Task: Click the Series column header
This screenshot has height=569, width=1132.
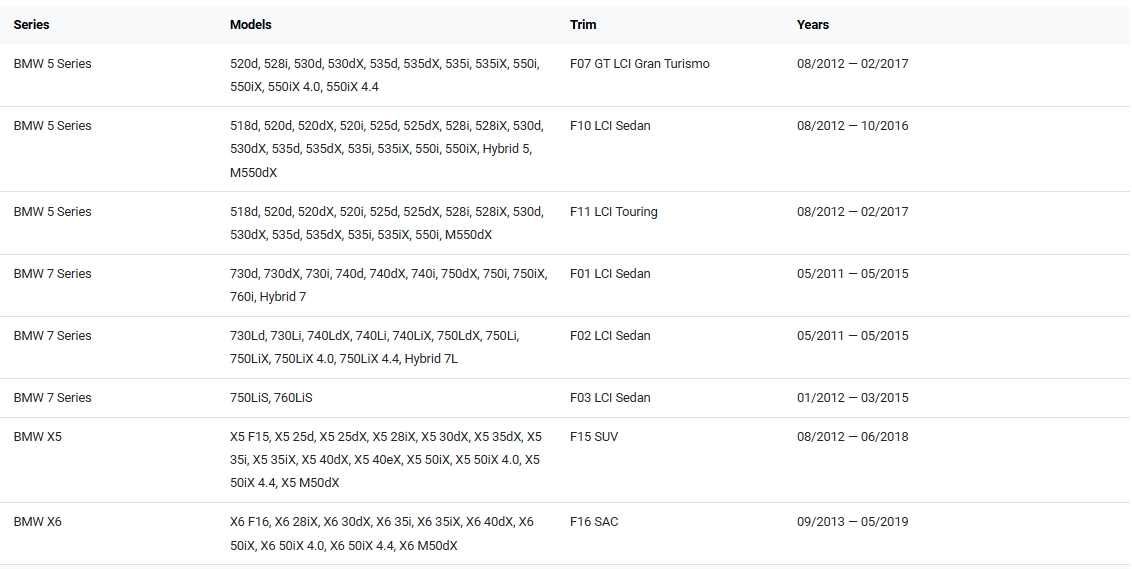Action: [31, 24]
